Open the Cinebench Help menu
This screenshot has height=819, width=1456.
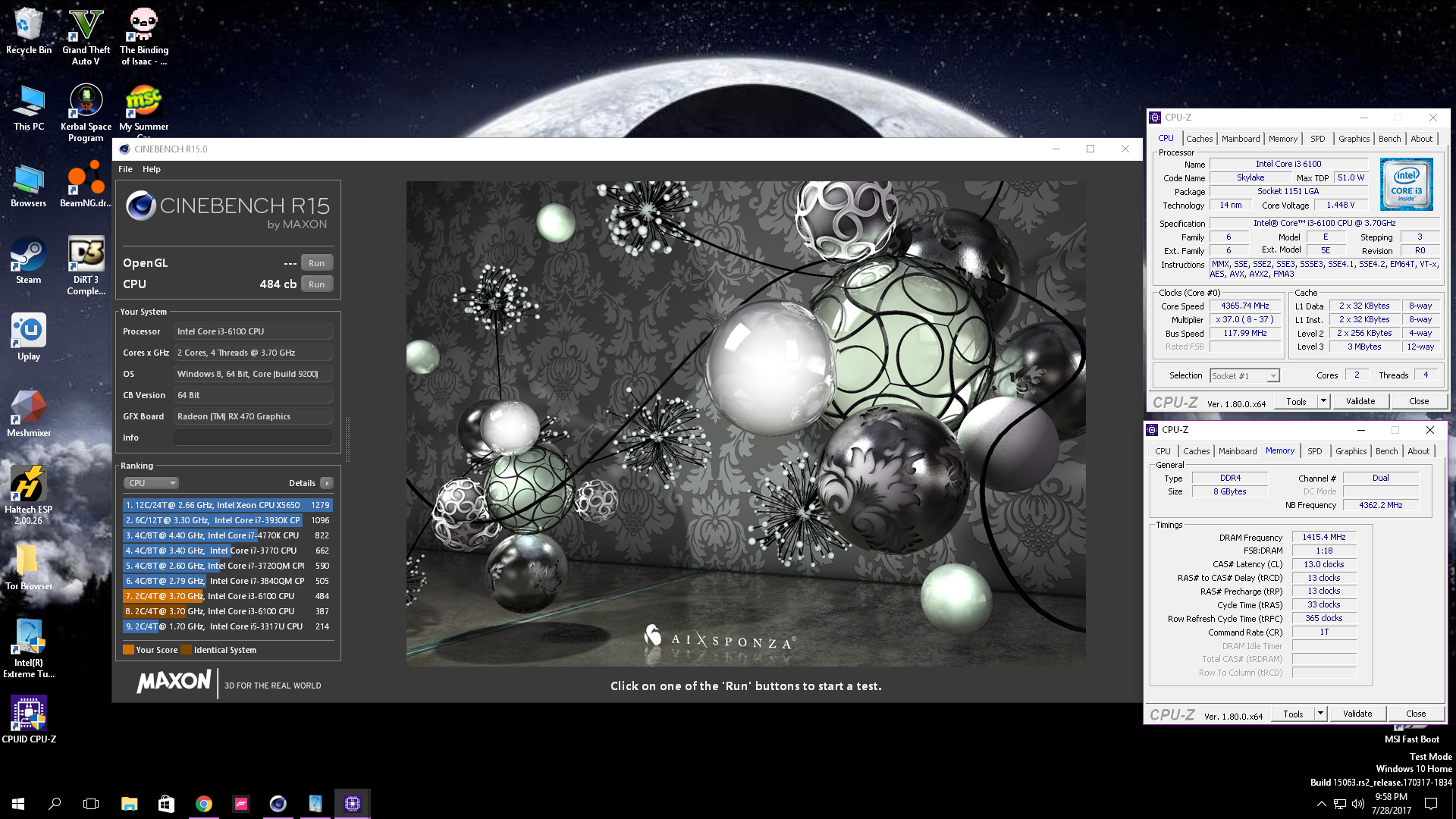tap(152, 169)
